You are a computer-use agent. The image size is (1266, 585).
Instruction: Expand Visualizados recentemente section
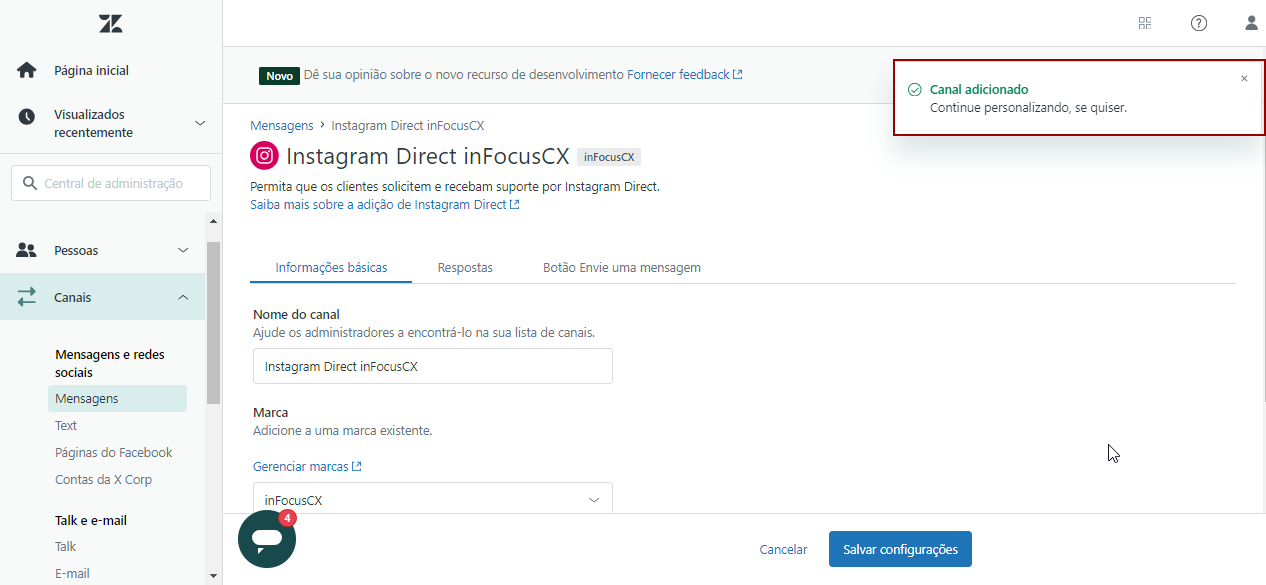(199, 123)
